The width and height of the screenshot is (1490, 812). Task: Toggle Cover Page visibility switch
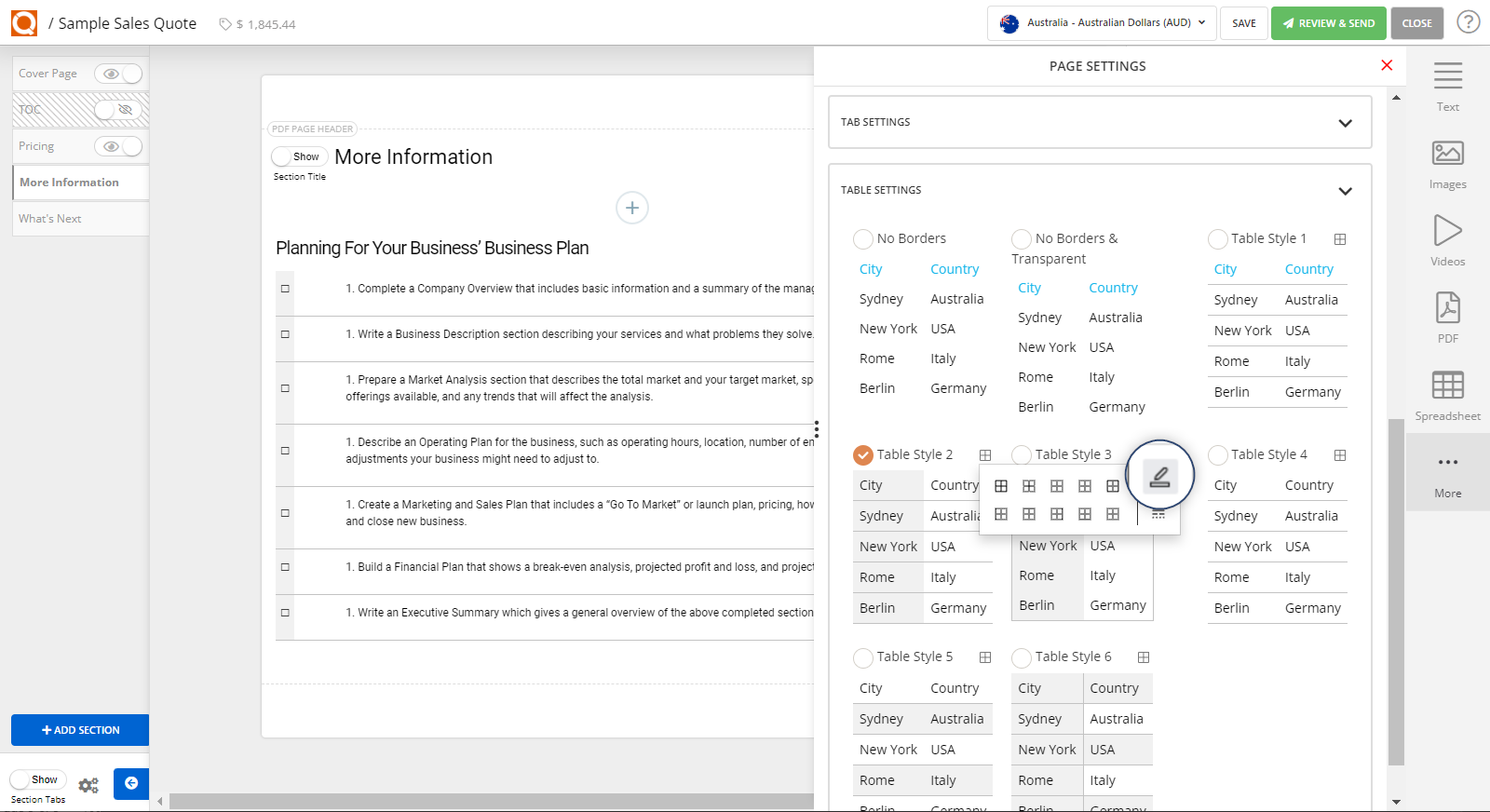click(118, 74)
